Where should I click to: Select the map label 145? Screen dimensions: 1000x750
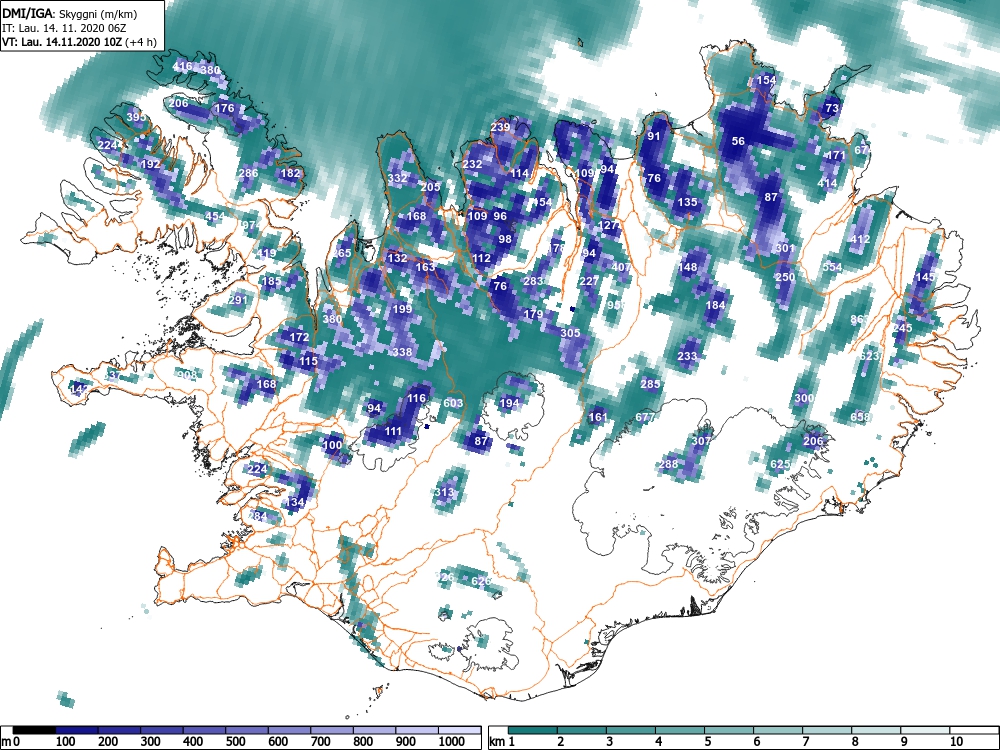[925, 277]
